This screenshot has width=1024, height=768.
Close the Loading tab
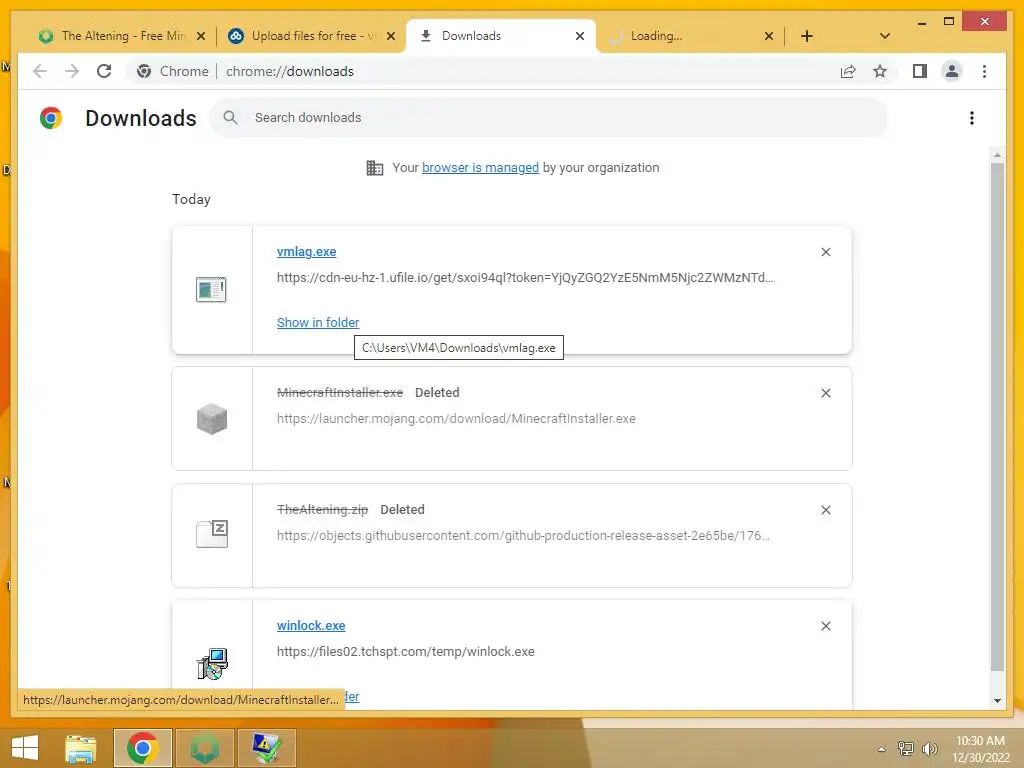769,36
